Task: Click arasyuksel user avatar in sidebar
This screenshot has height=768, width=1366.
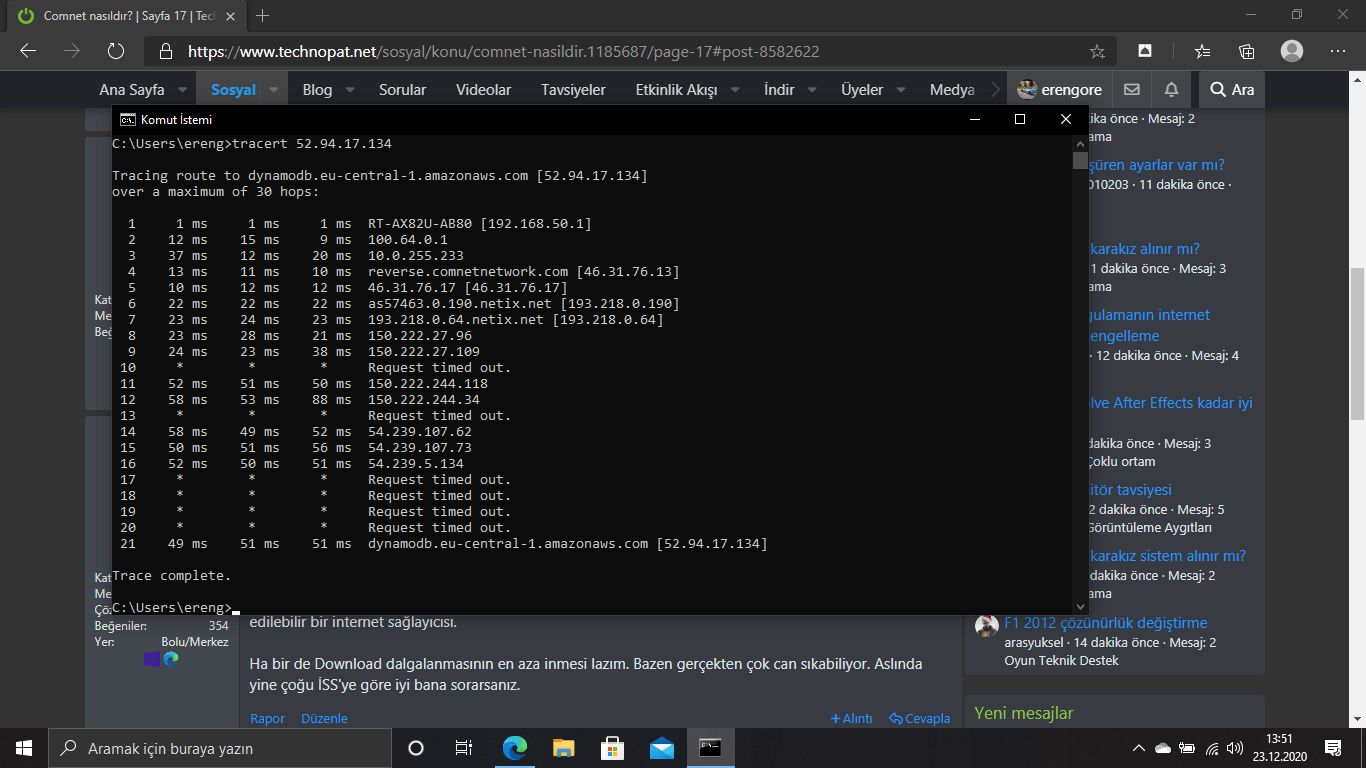Action: click(x=987, y=625)
